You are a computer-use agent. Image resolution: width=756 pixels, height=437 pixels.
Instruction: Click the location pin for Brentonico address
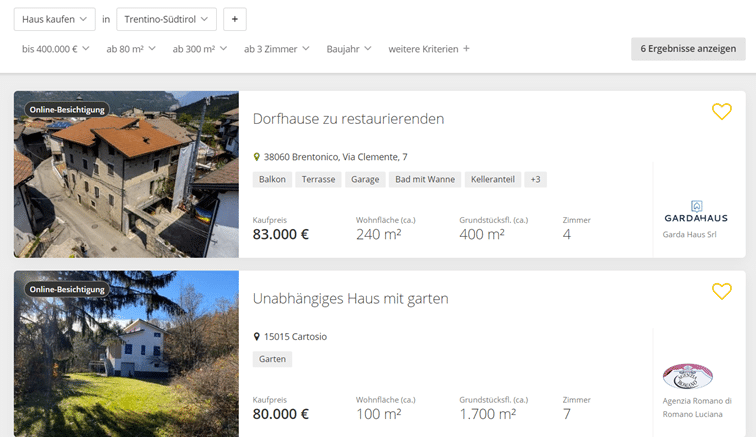pos(257,157)
